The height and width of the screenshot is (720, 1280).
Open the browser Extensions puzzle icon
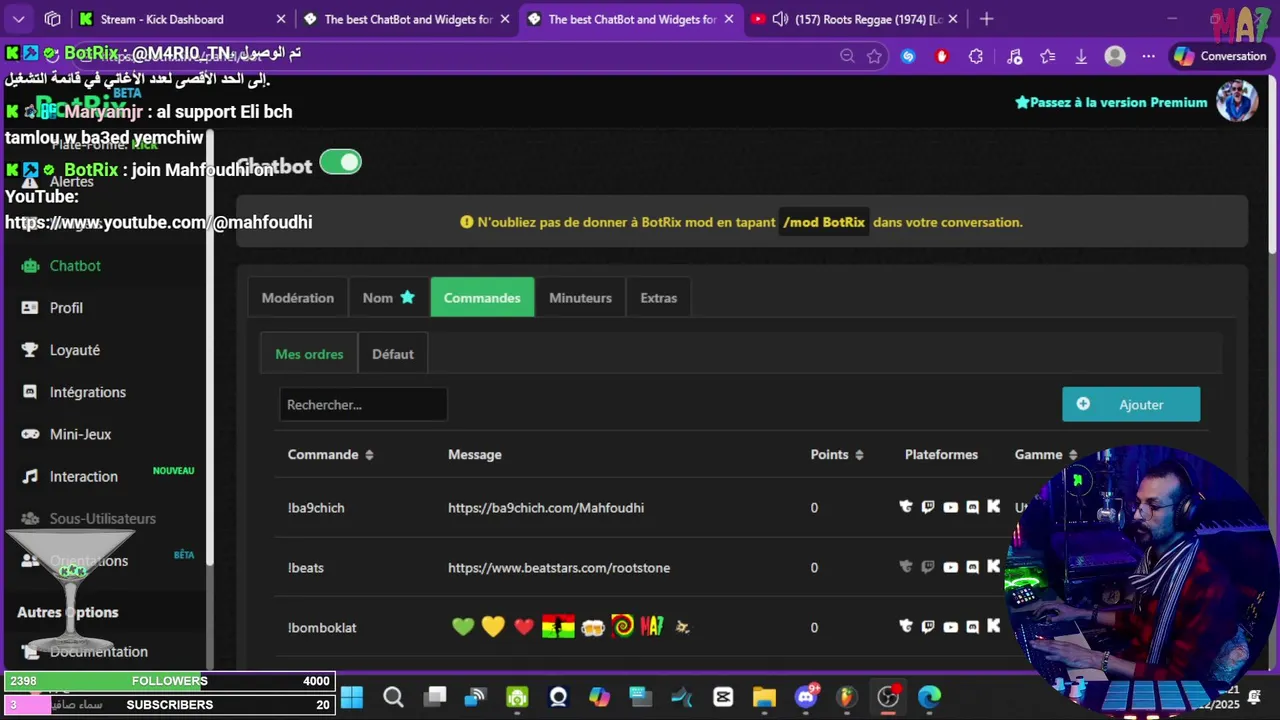coord(976,56)
